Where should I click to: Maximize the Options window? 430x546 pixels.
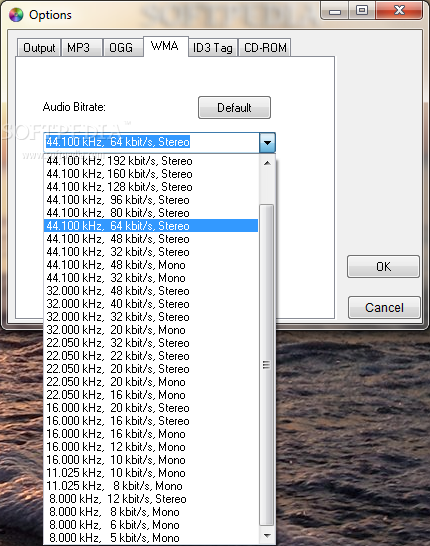(x=362, y=10)
